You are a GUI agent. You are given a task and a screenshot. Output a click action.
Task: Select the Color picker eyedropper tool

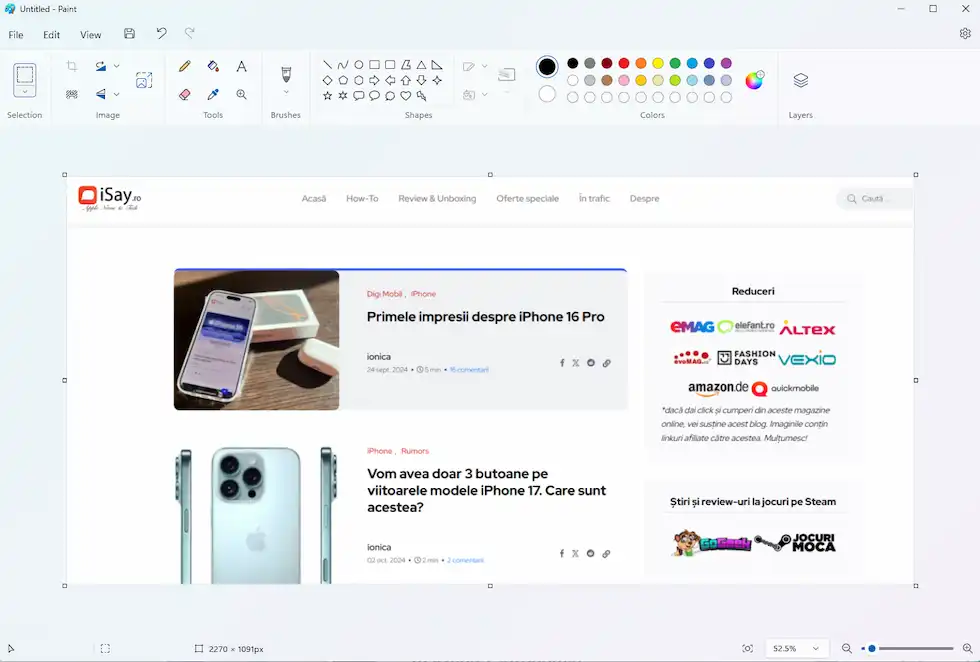[213, 94]
